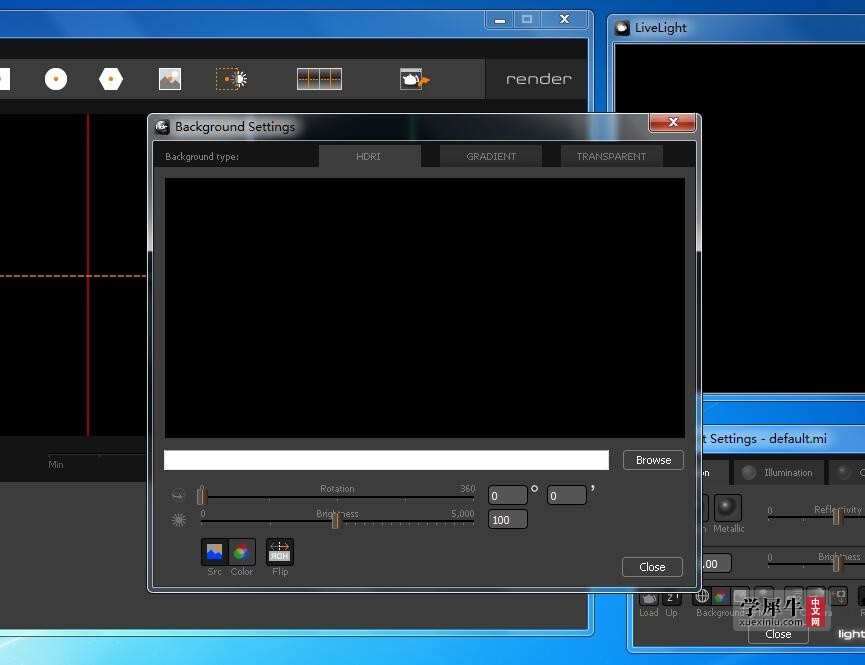Close the Background Settings dialog with Close button
865x665 pixels.
652,567
